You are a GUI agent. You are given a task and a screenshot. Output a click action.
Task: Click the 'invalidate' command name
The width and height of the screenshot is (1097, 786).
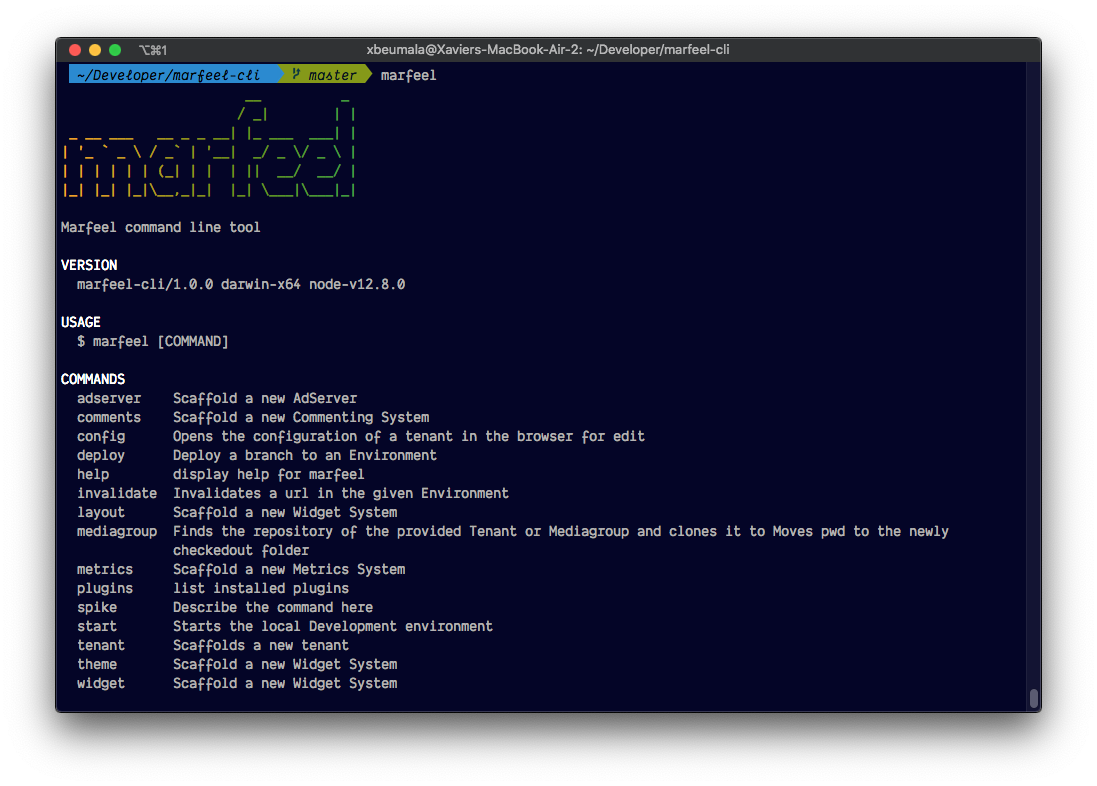(117, 493)
